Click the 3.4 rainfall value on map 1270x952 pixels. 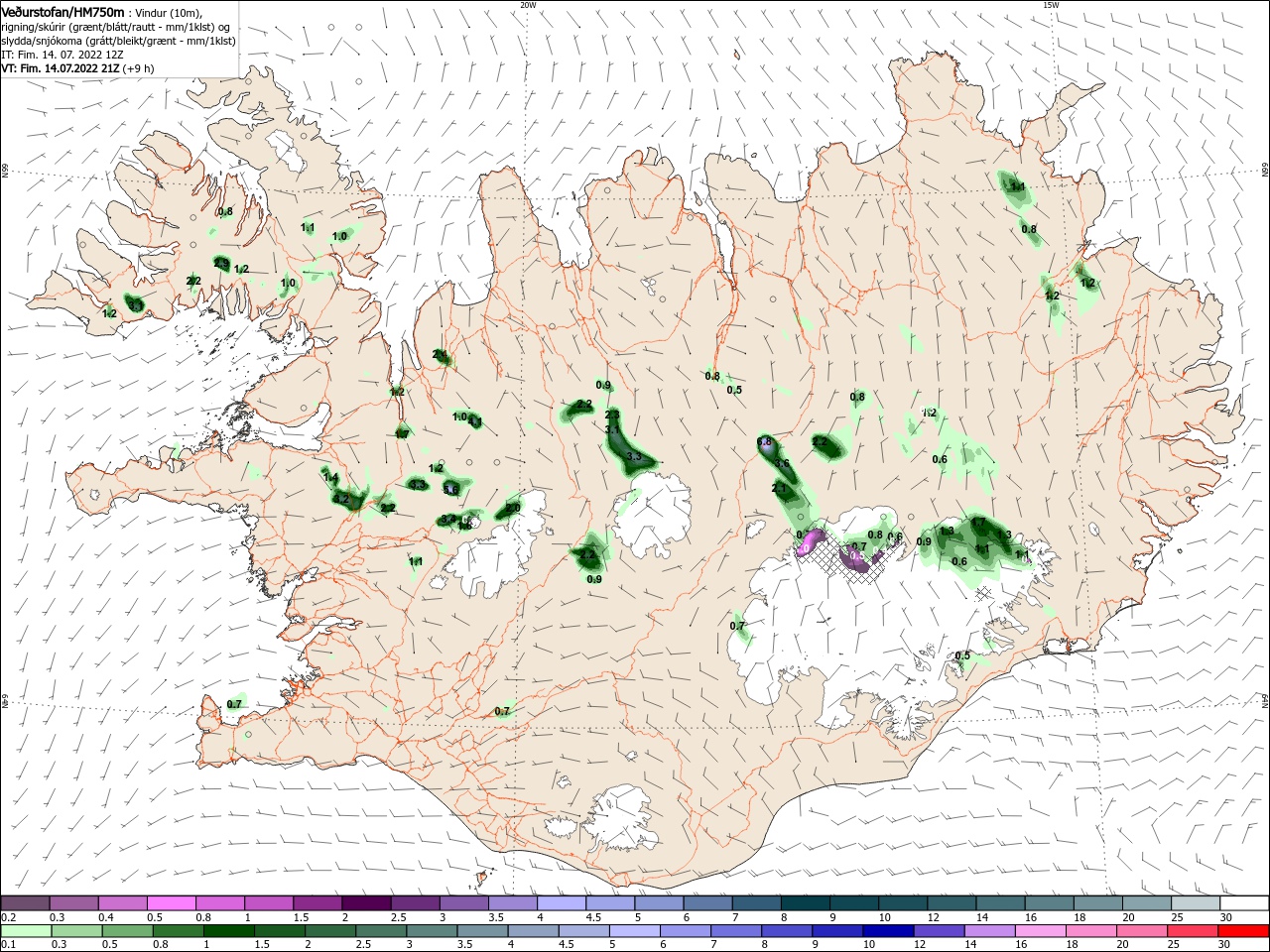447,519
